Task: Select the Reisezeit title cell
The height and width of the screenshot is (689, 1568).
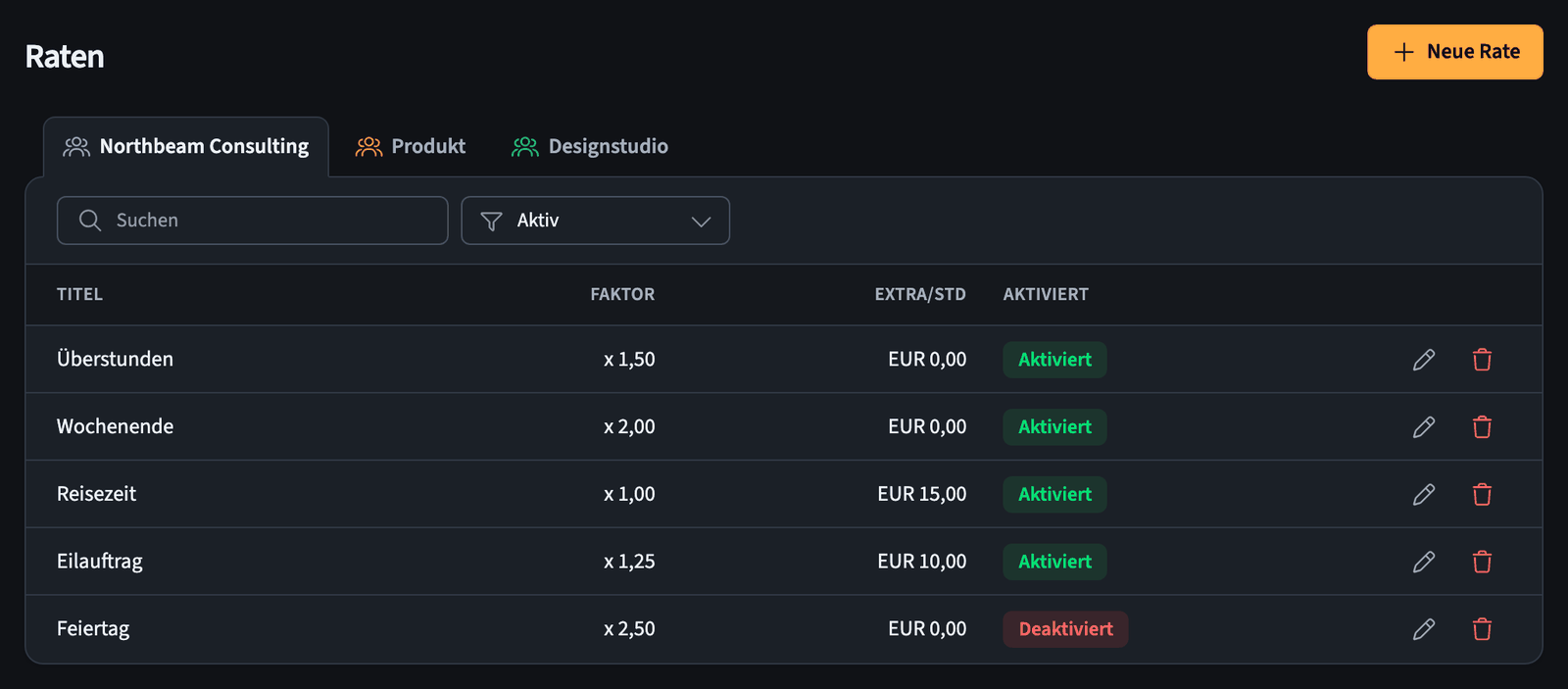Action: pyautogui.click(x=96, y=494)
